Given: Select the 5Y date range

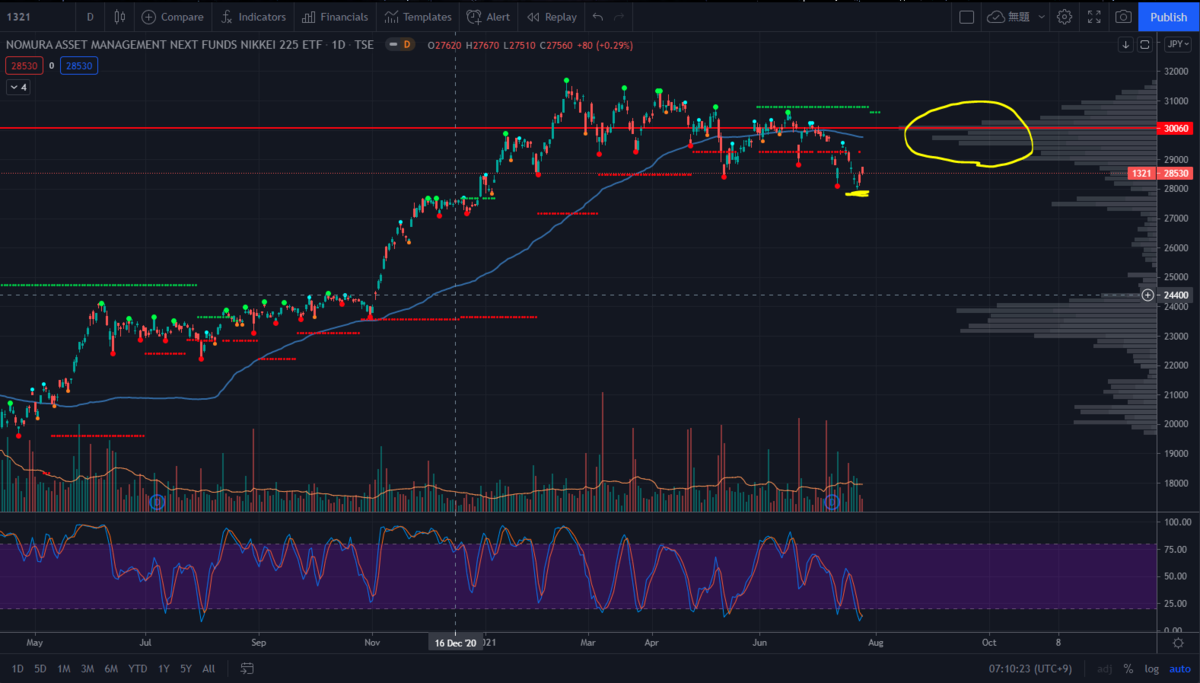Looking at the screenshot, I should coord(186,668).
